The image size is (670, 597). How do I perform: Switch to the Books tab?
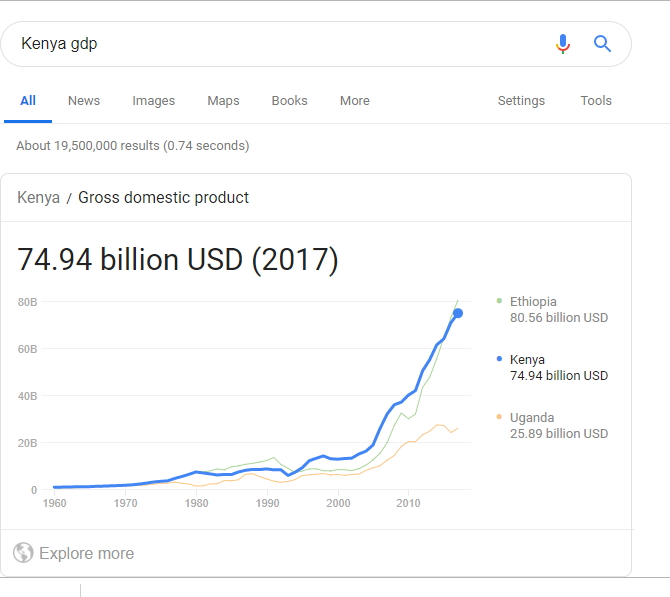coord(289,101)
